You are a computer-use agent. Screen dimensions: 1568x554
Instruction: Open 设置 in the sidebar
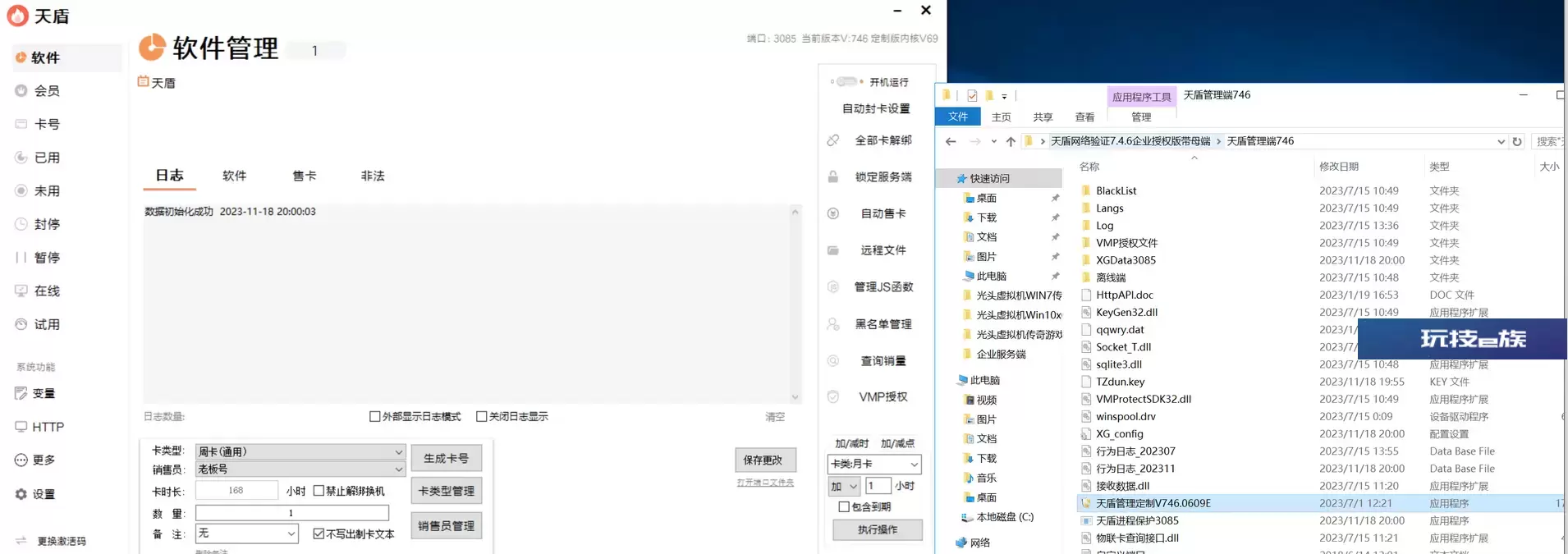coord(44,495)
